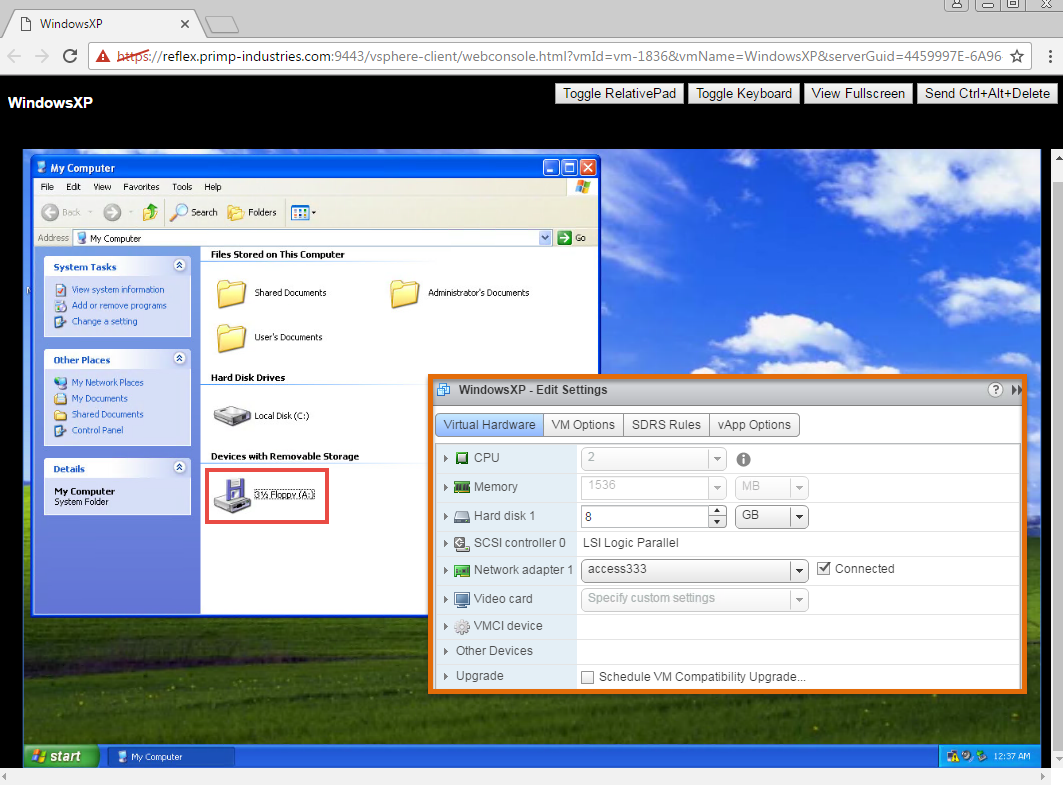The height and width of the screenshot is (785, 1063).
Task: Open the Views dropdown in My Computer toolbar
Action: [x=303, y=213]
